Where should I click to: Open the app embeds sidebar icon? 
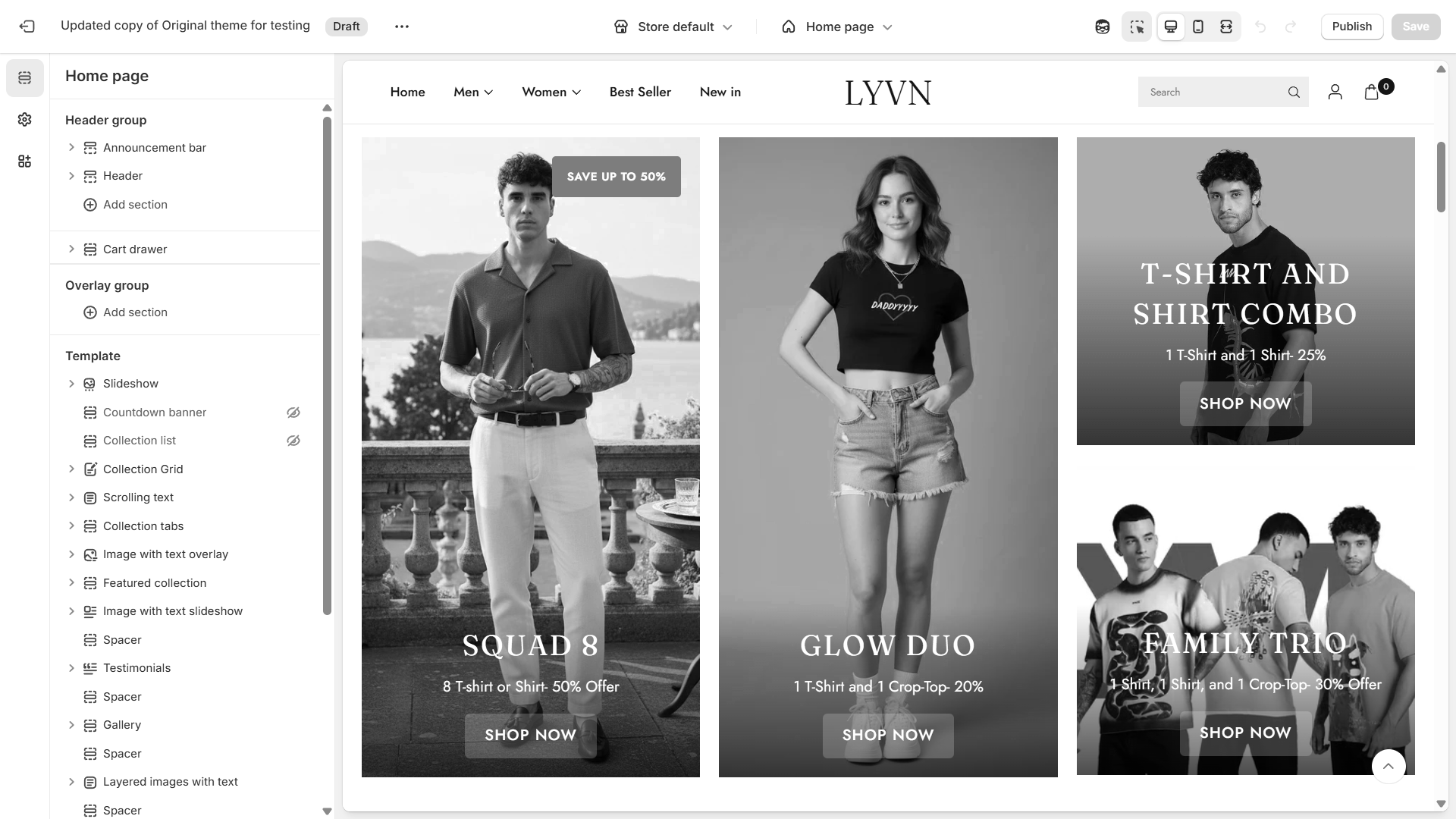25,162
